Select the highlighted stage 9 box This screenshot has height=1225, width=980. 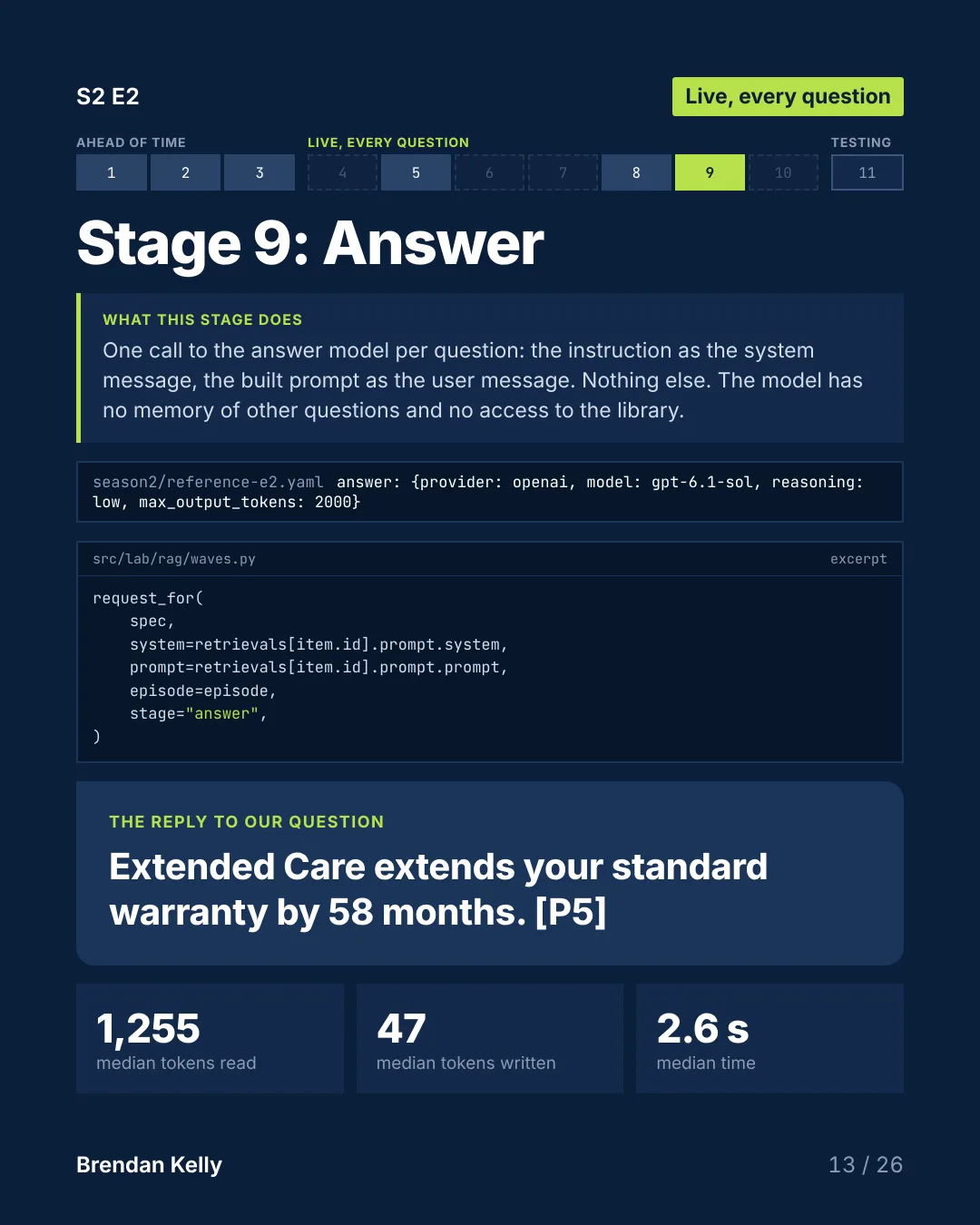click(710, 172)
